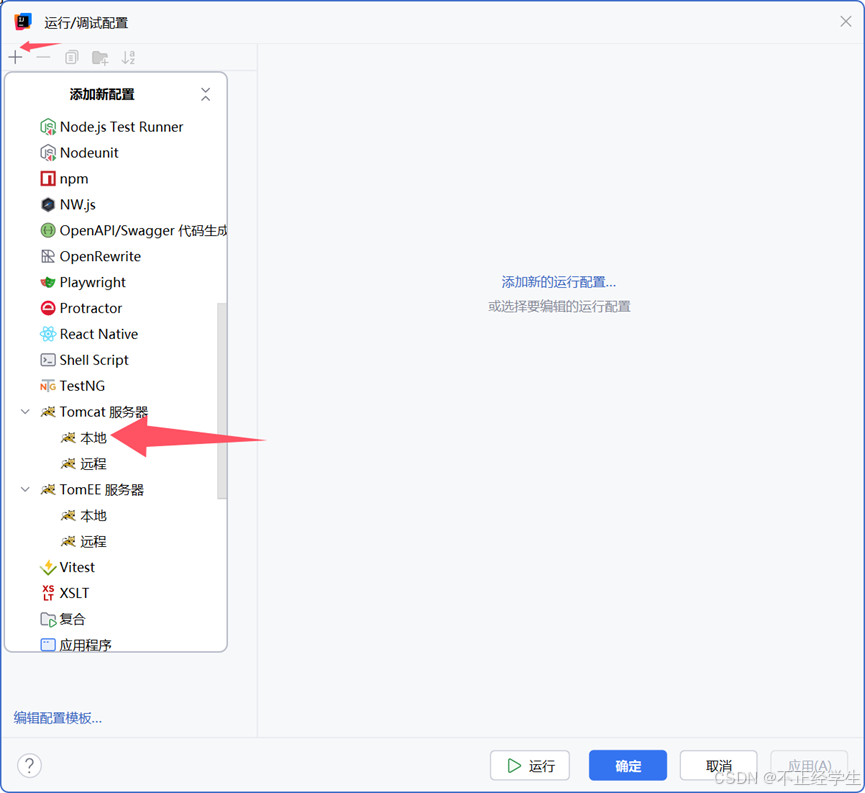Click the Nodeunit icon

48,153
